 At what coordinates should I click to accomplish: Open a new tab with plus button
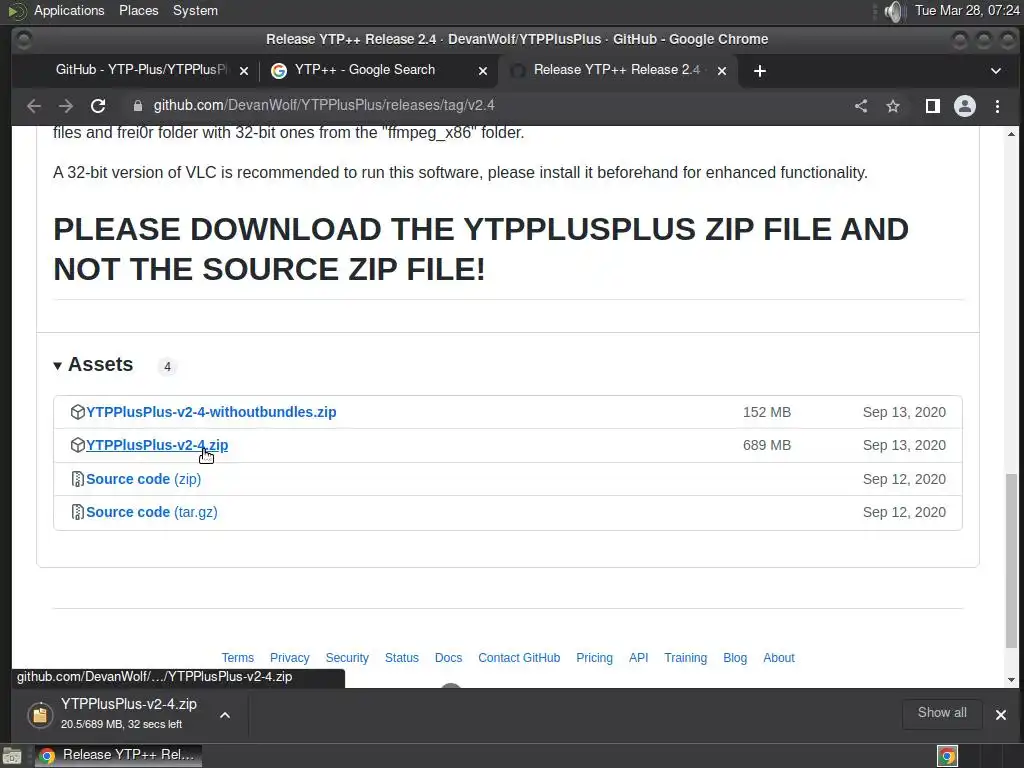pyautogui.click(x=760, y=71)
